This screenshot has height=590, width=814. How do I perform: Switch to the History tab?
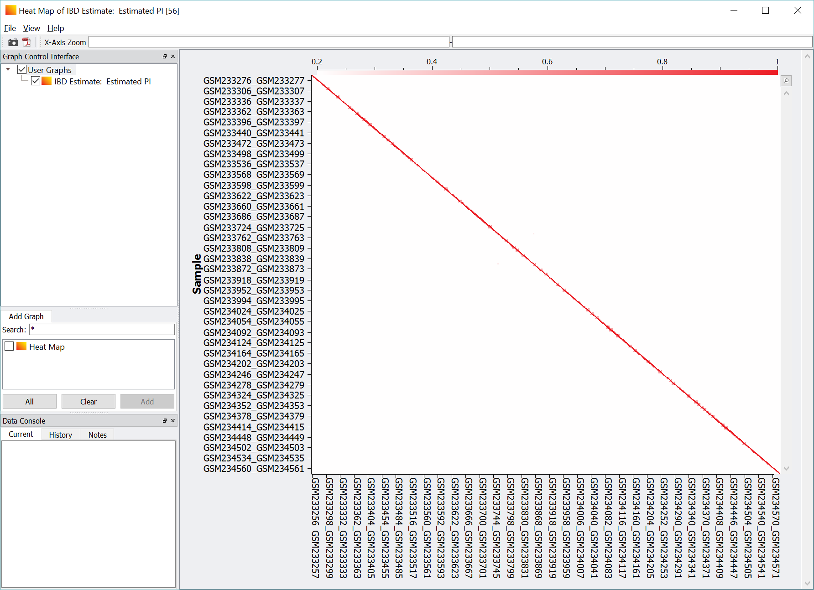(x=61, y=435)
